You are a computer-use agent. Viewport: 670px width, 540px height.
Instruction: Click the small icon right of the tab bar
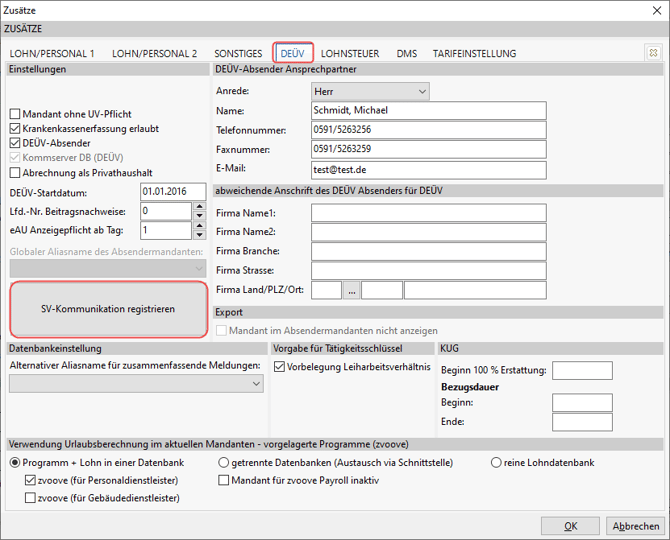pos(653,53)
